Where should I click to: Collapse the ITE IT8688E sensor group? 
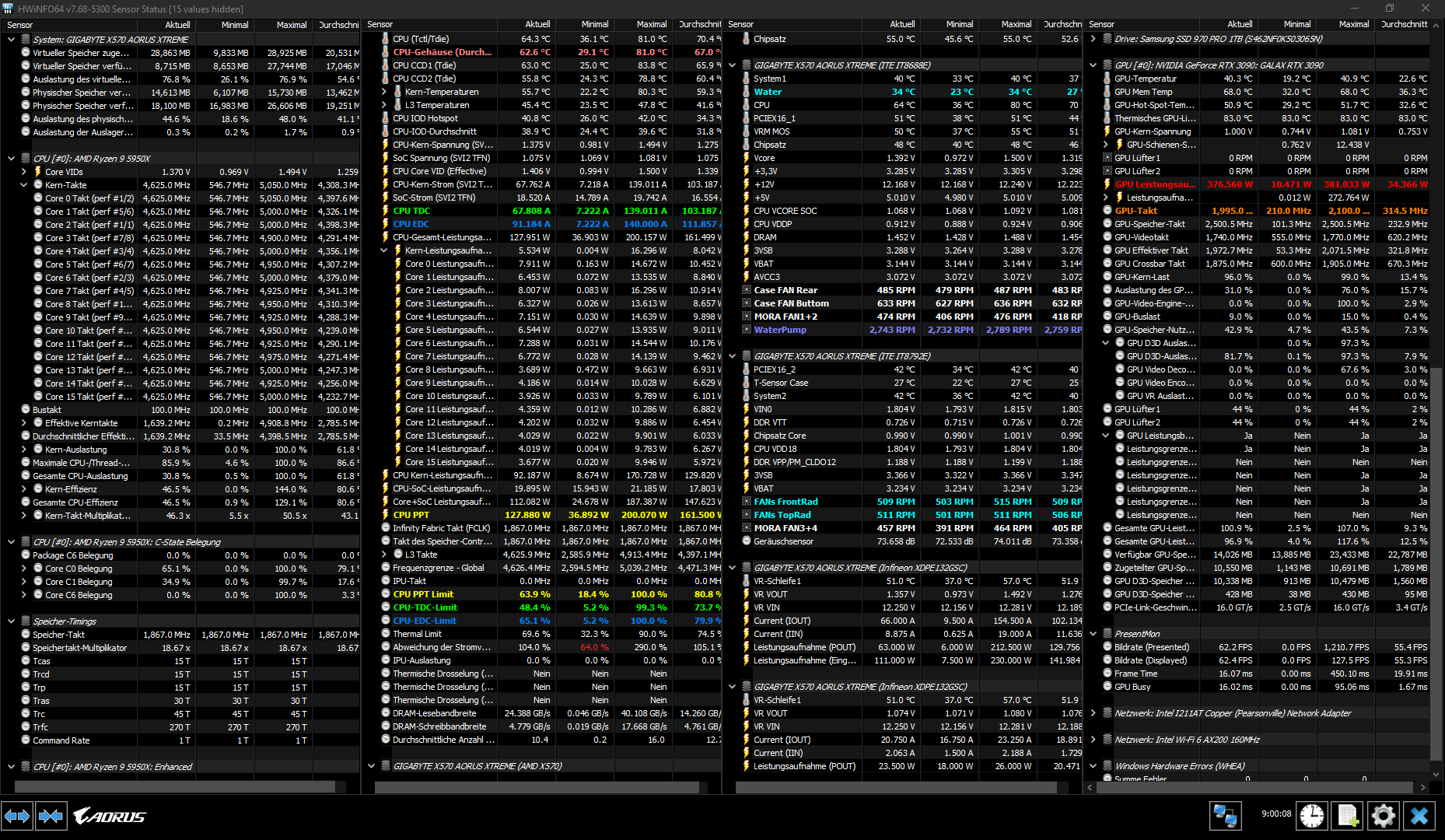click(732, 65)
